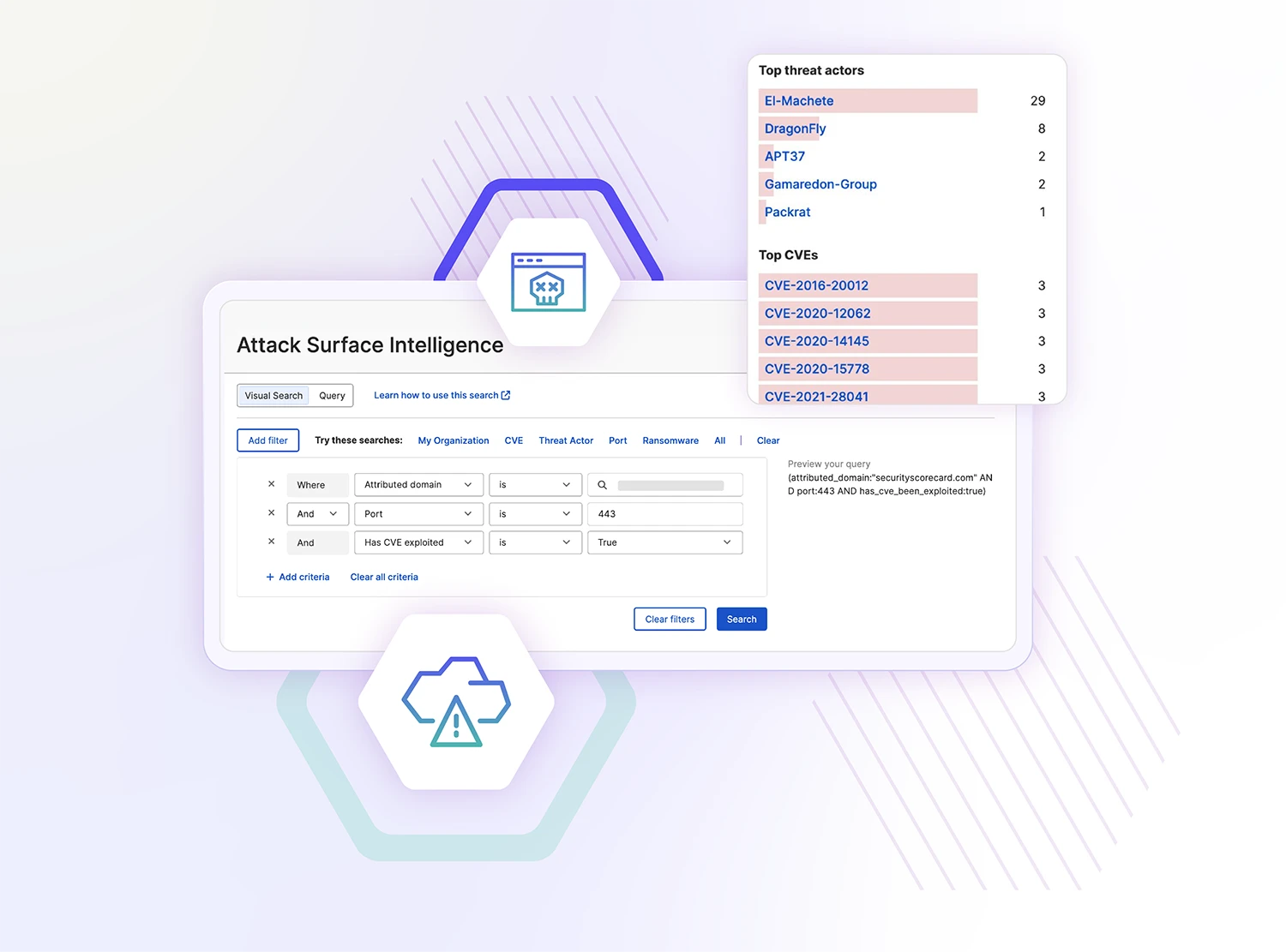The height and width of the screenshot is (952, 1286).
Task: Click Clear all criteria
Action: coord(384,577)
